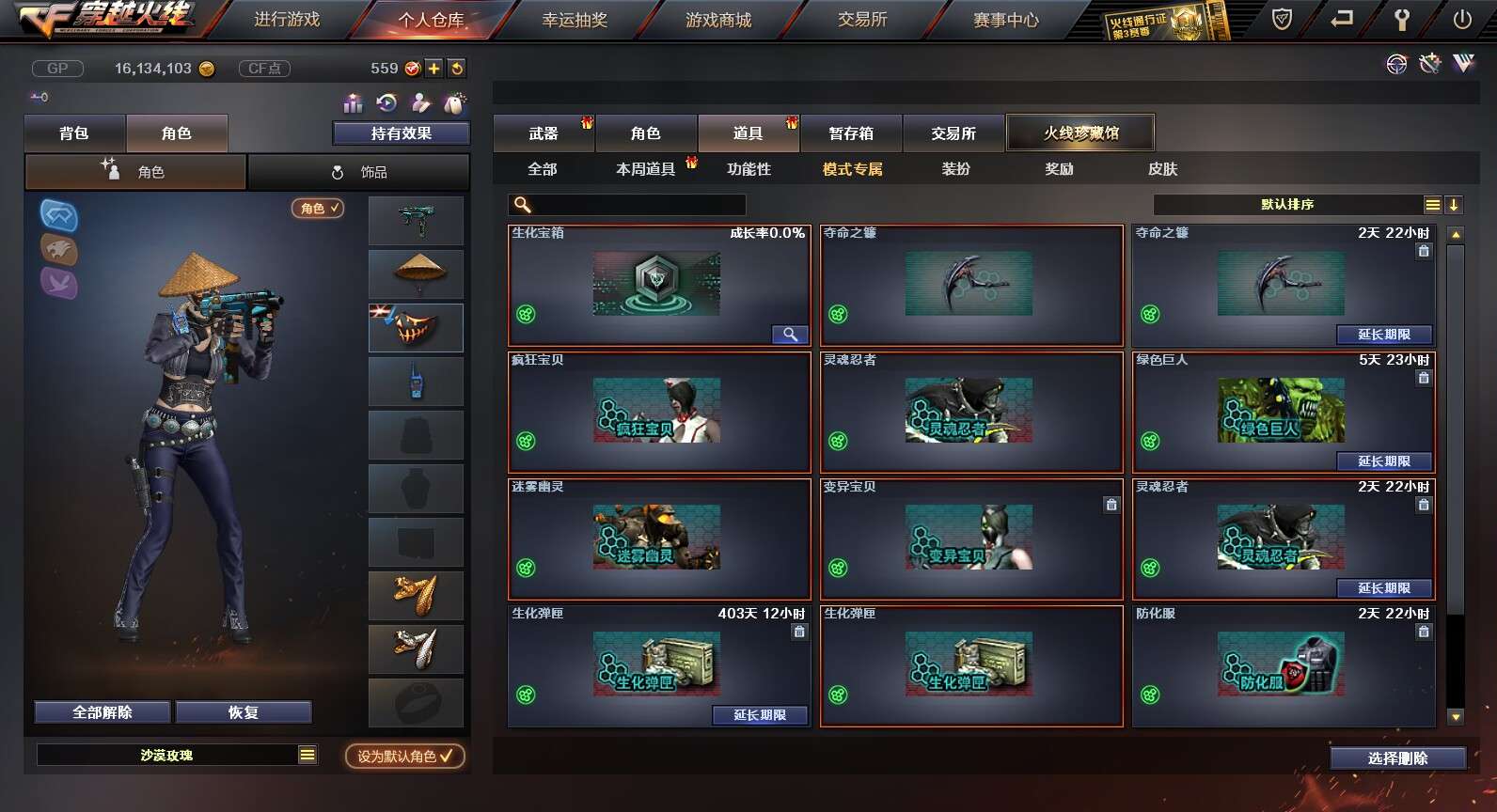
Task: Toggle 设为默认角色 checkbox button
Action: (x=404, y=757)
